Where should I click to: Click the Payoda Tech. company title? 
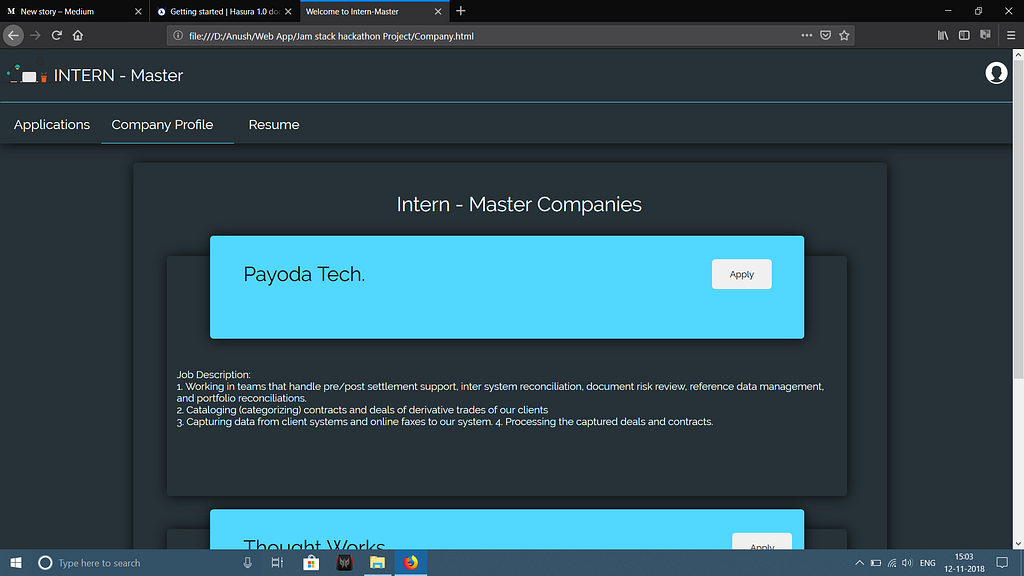click(304, 274)
